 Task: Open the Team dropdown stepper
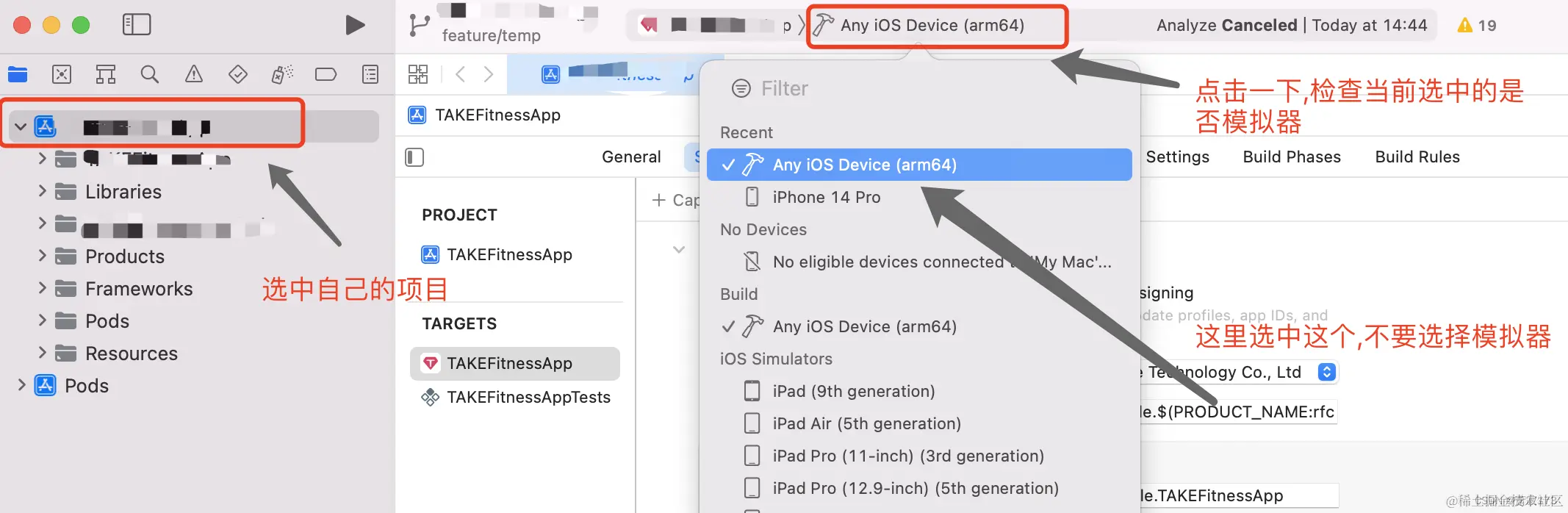(1326, 372)
